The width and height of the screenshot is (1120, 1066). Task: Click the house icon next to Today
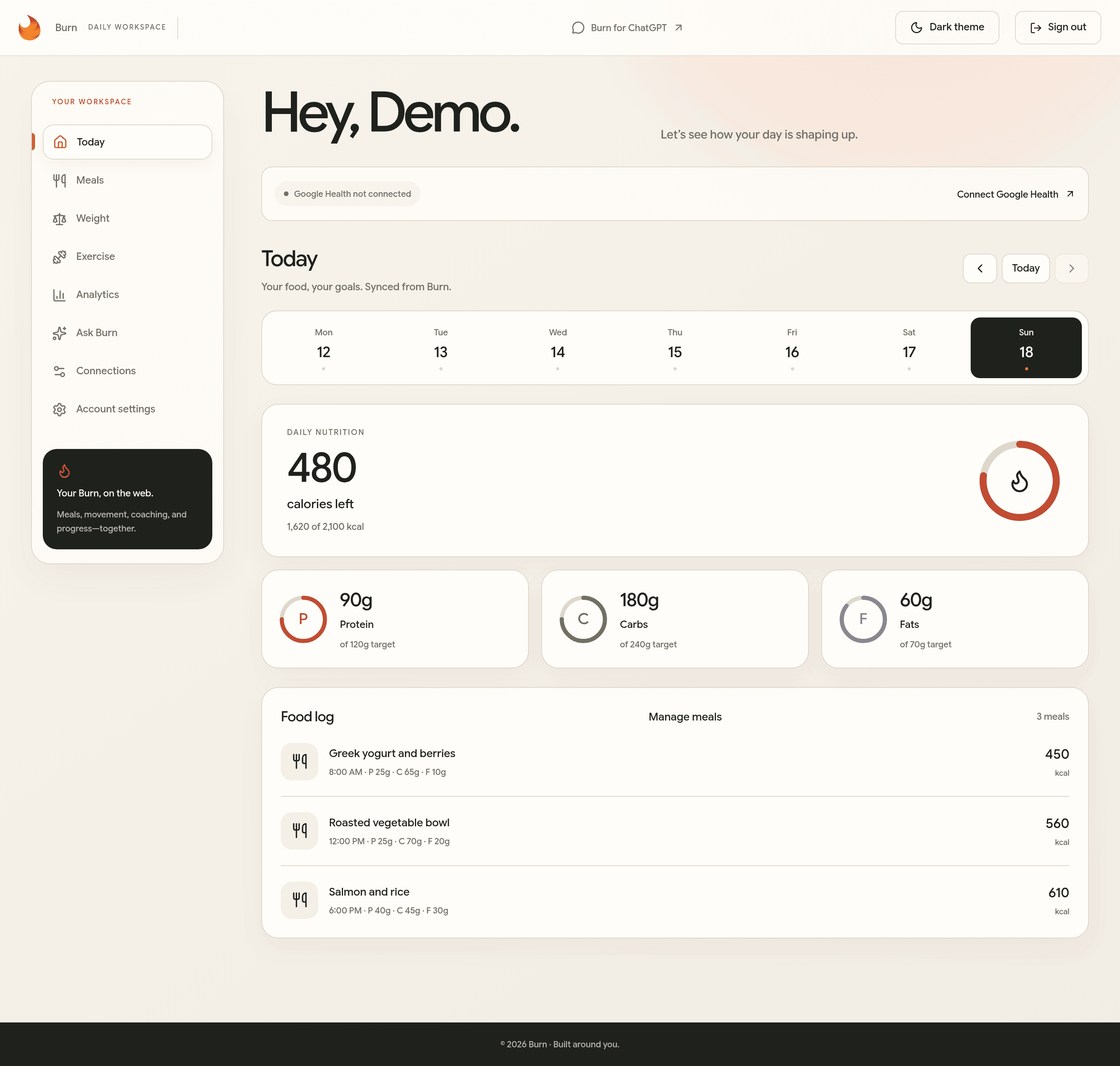[x=60, y=142]
